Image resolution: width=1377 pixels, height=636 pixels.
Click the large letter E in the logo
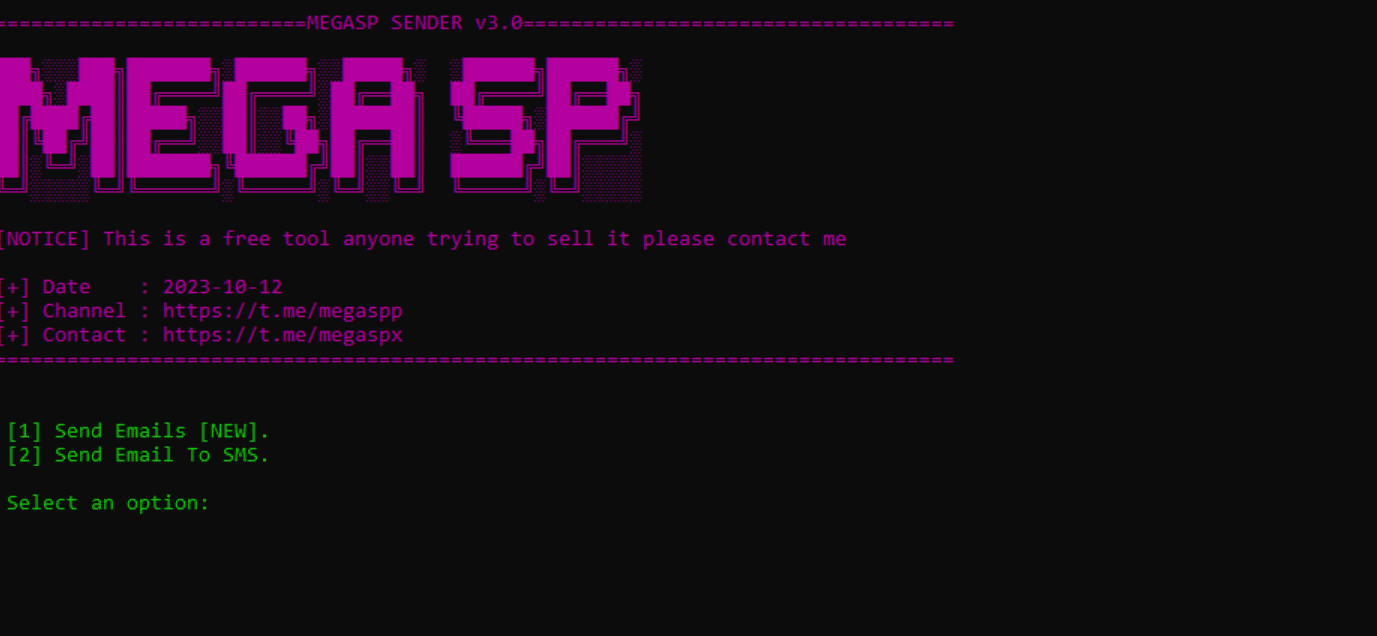coord(167,120)
